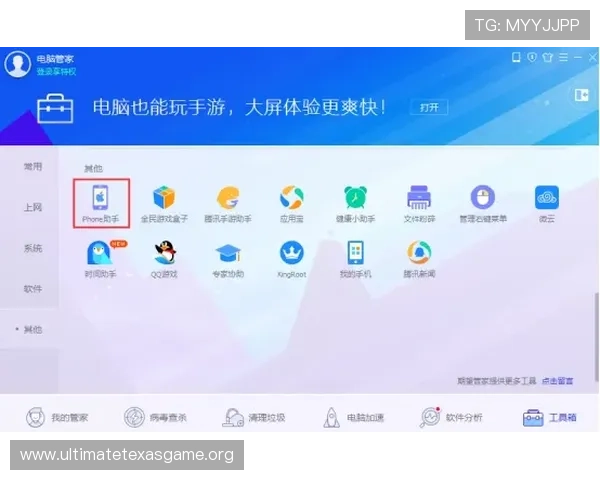The width and height of the screenshot is (600, 480).
Task: Open 腾讯新闻 news tool
Action: pyautogui.click(x=419, y=259)
